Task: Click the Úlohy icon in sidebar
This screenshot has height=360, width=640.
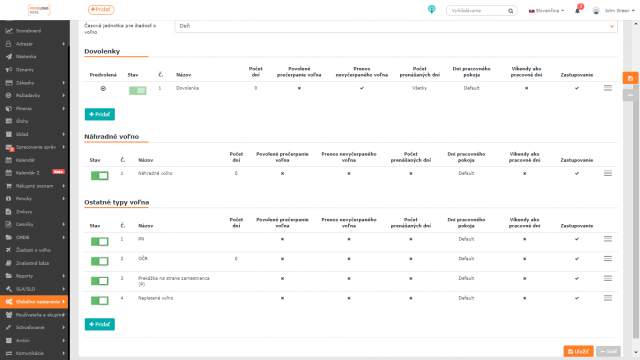Action: [9, 121]
